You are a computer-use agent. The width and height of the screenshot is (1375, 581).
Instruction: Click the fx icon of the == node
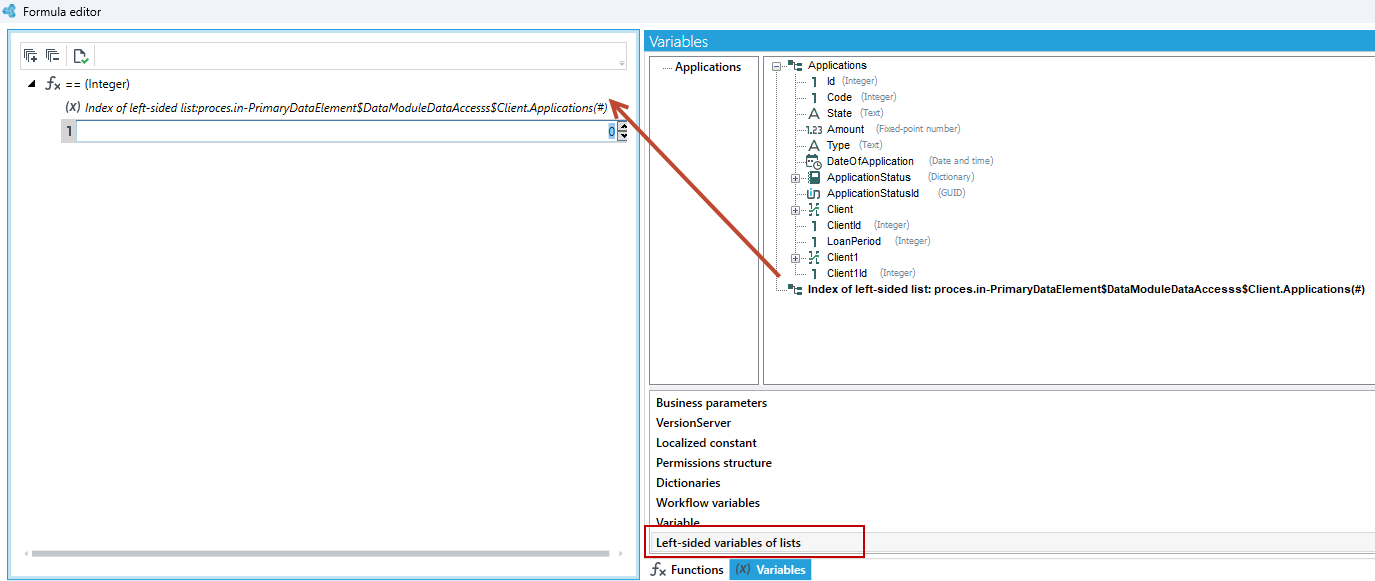click(54, 84)
